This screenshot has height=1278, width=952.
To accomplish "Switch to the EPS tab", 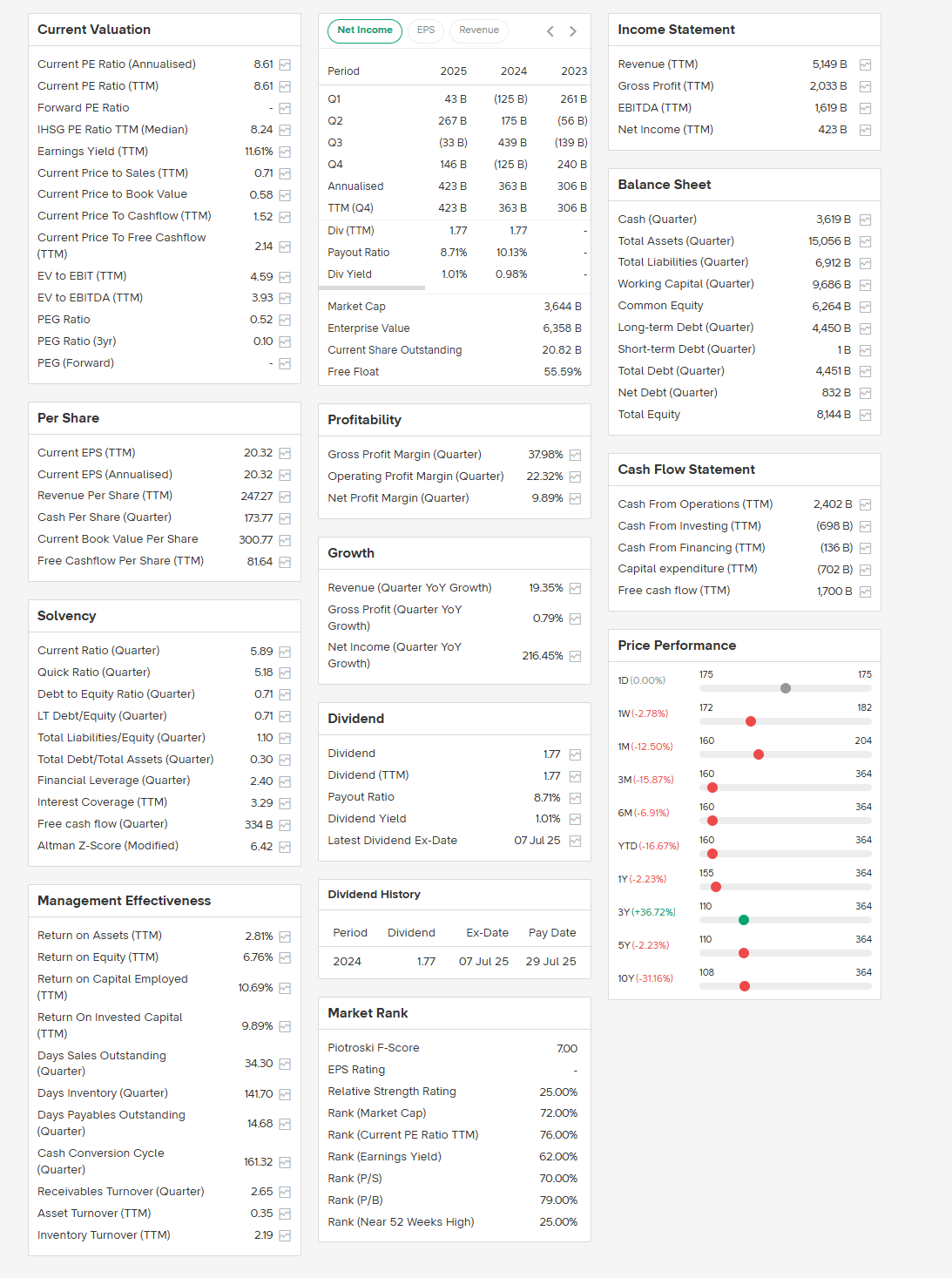I will click(x=425, y=30).
